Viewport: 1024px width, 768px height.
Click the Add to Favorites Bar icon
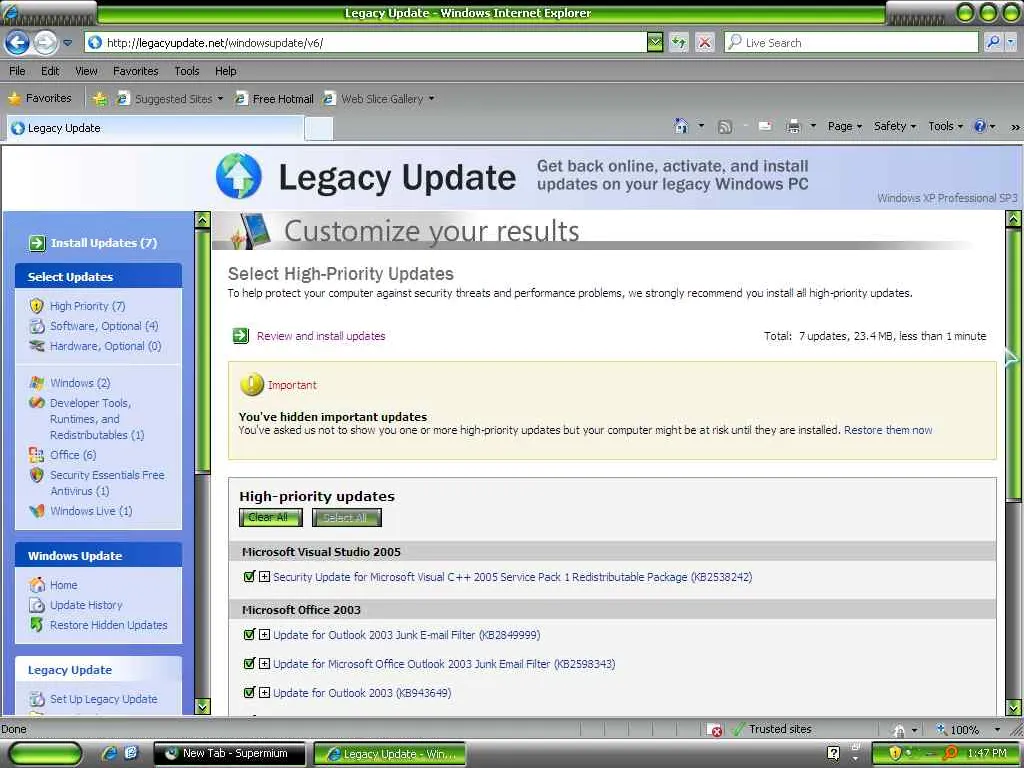(x=100, y=99)
